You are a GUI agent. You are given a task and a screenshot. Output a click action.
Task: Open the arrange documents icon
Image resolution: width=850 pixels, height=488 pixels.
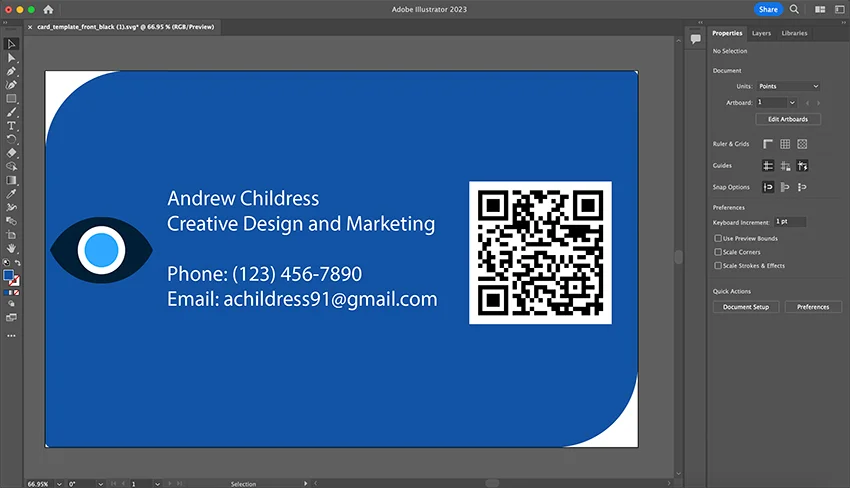click(820, 9)
